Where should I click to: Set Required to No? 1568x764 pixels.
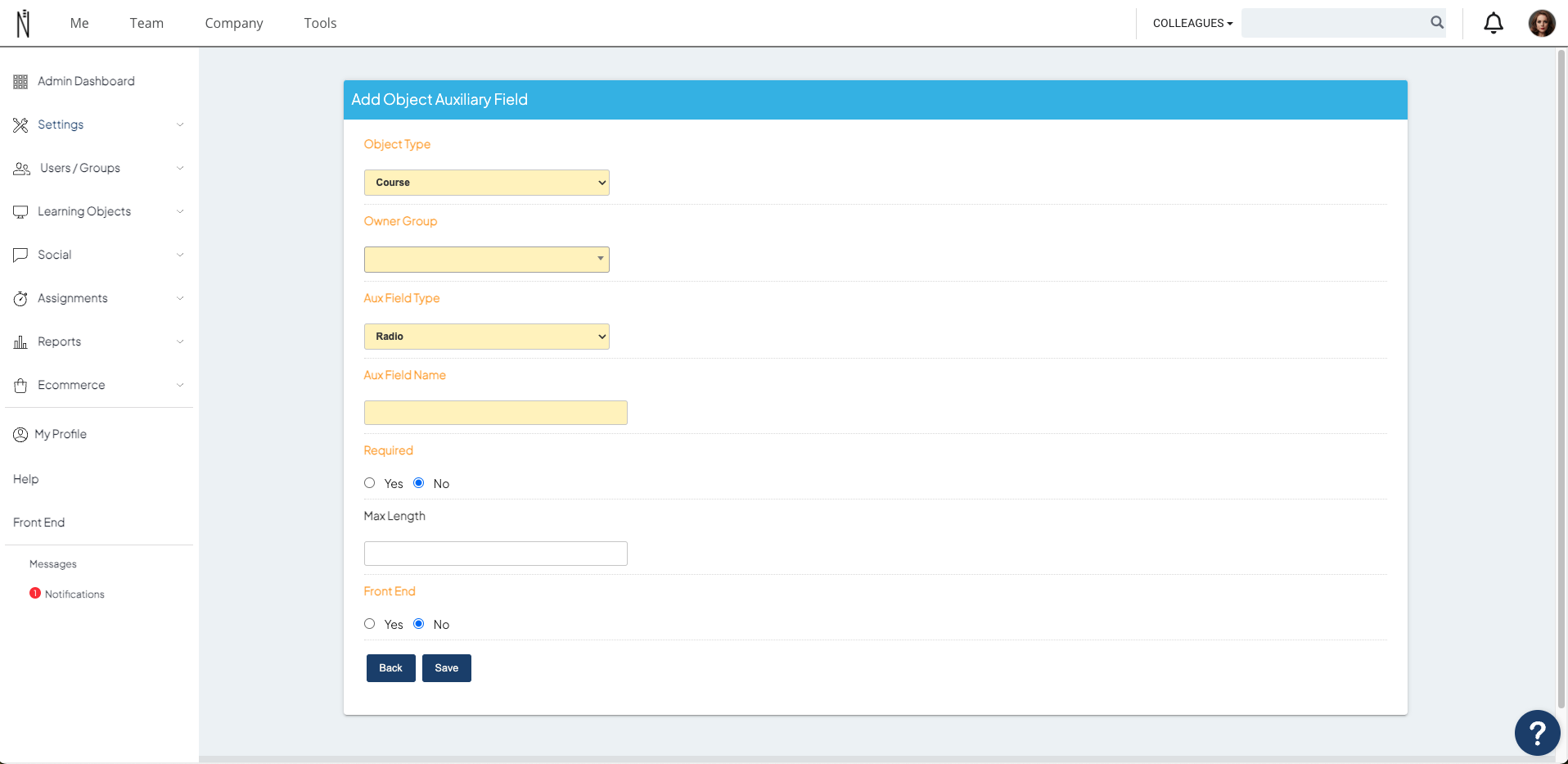click(x=419, y=483)
